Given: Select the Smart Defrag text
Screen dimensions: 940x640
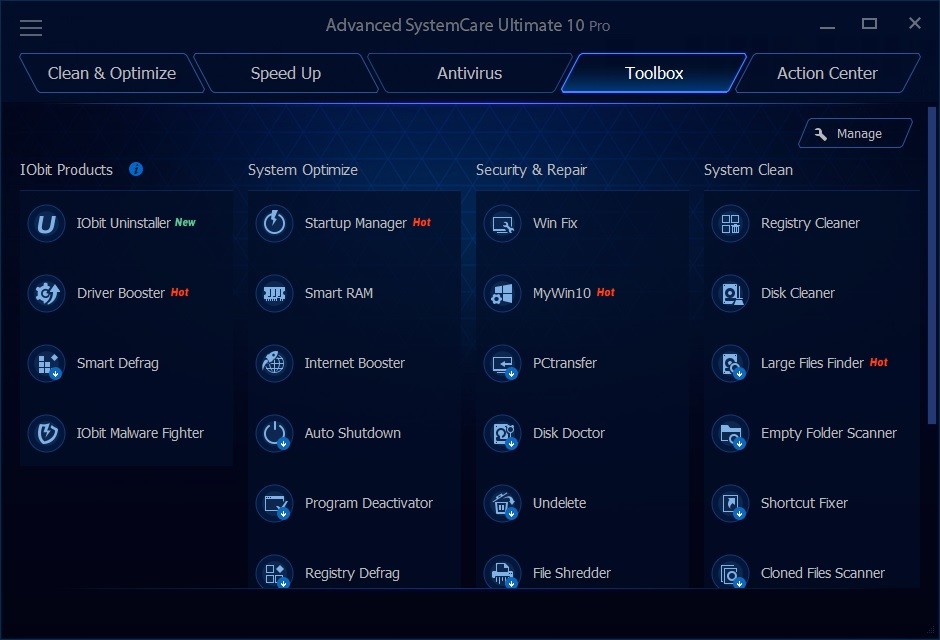Looking at the screenshot, I should coord(118,363).
